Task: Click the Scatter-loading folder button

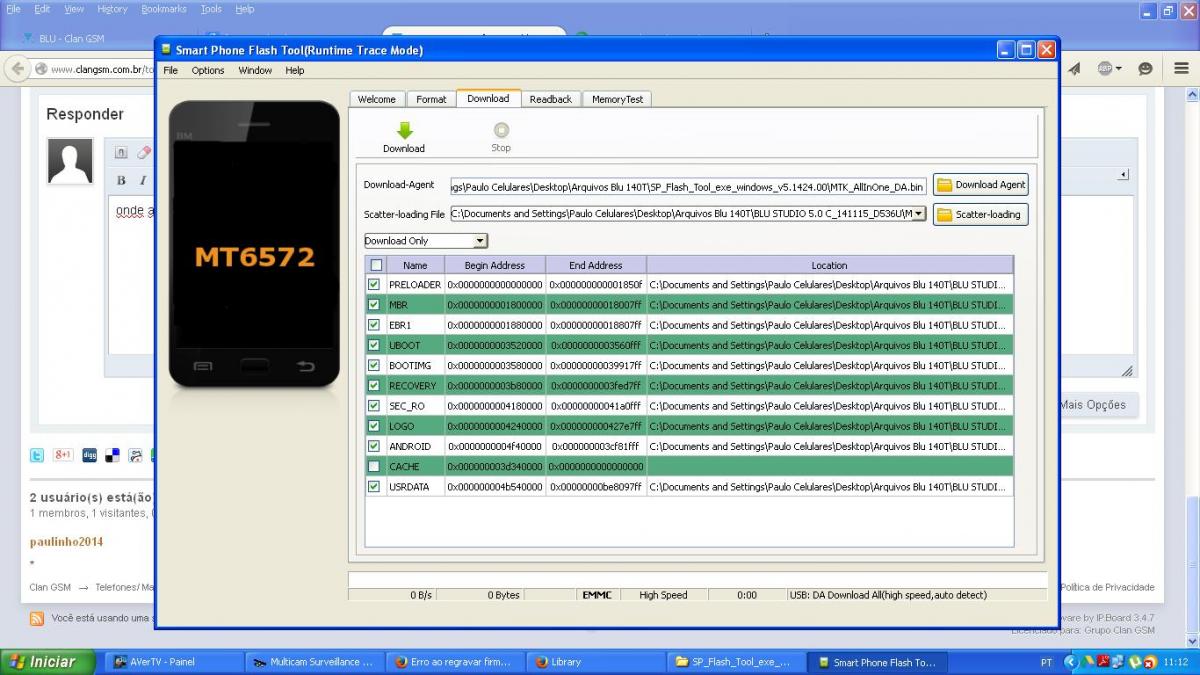Action: (x=980, y=214)
